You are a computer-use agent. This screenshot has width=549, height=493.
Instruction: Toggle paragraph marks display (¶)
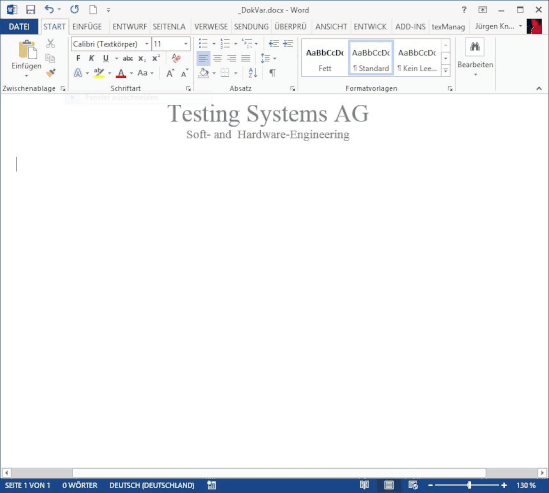272,73
